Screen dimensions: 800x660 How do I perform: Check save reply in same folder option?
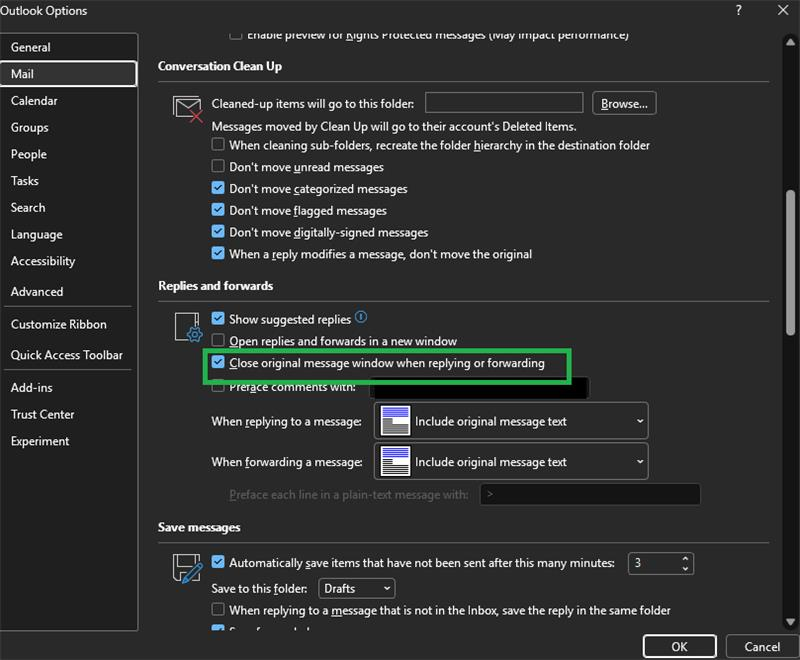[218, 610]
